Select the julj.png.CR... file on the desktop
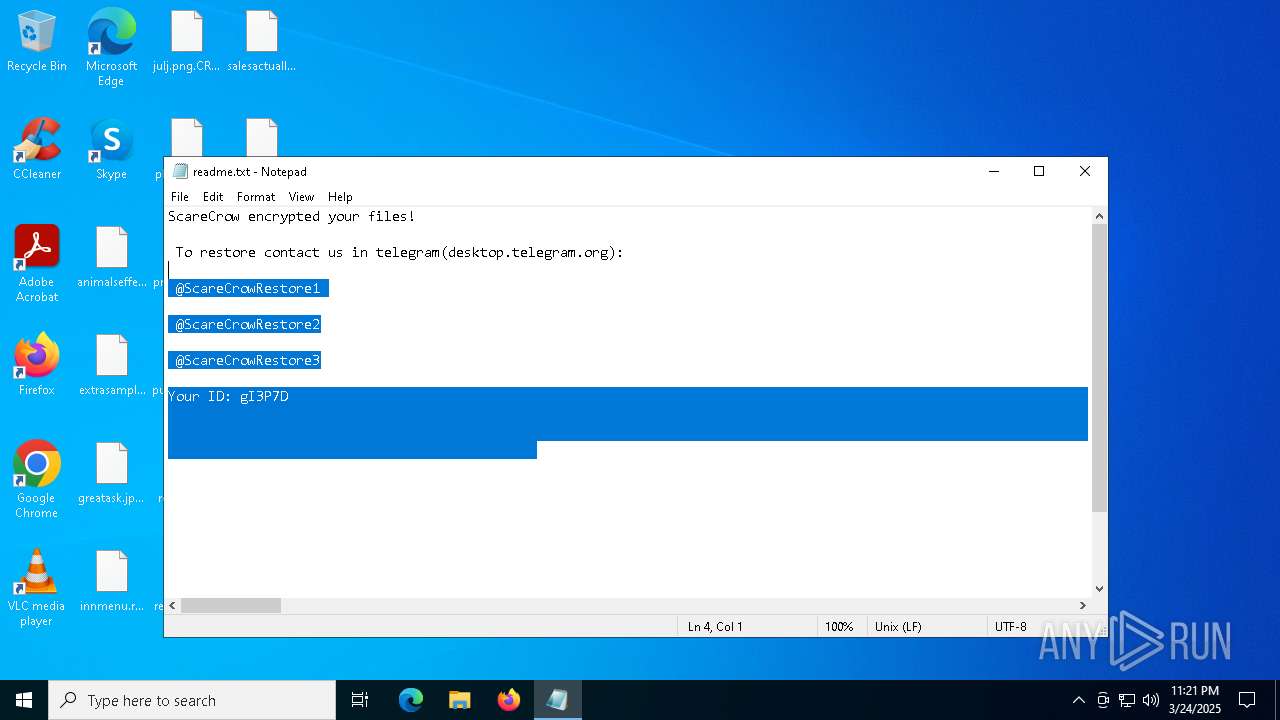Viewport: 1280px width, 720px height. pos(186,41)
